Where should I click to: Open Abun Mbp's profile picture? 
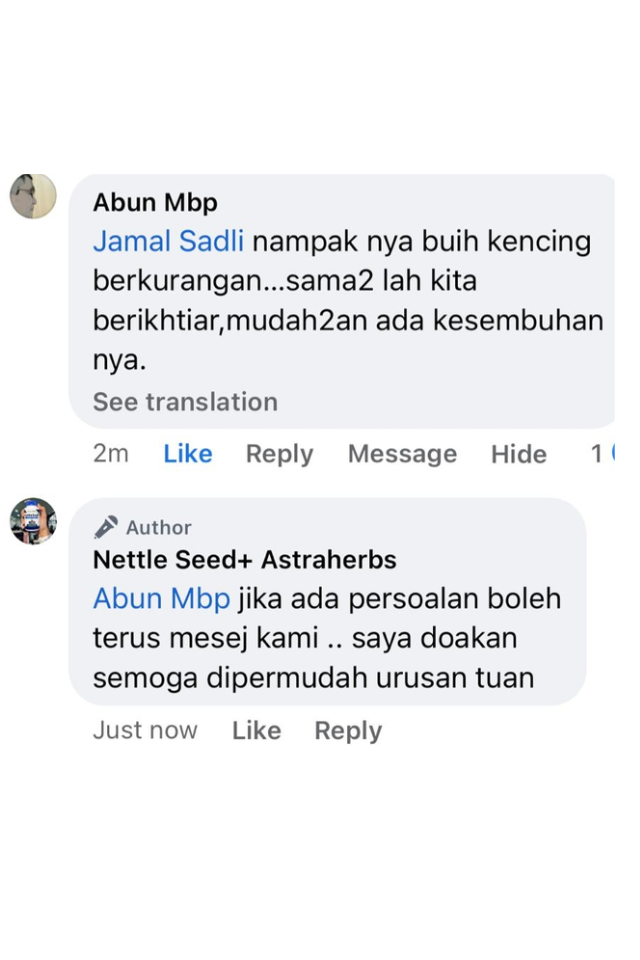(x=33, y=195)
